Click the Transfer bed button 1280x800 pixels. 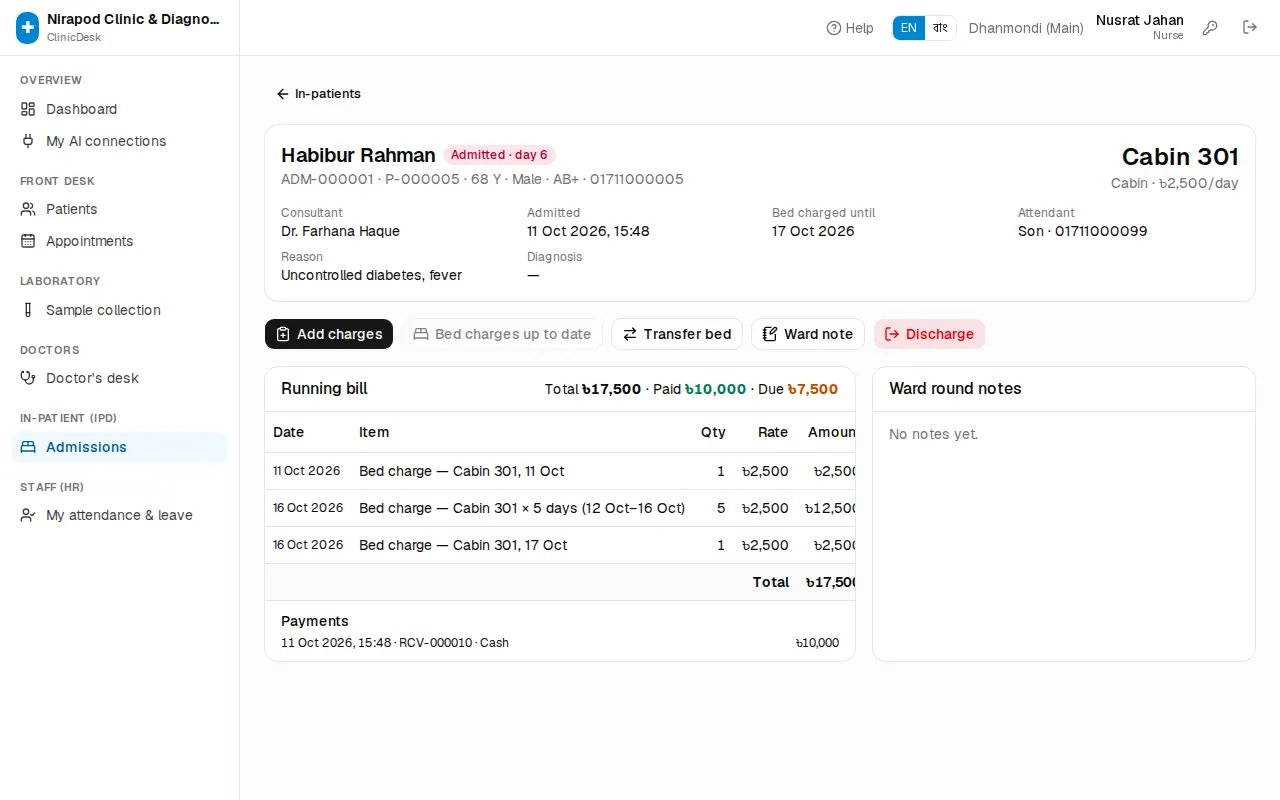(x=677, y=334)
